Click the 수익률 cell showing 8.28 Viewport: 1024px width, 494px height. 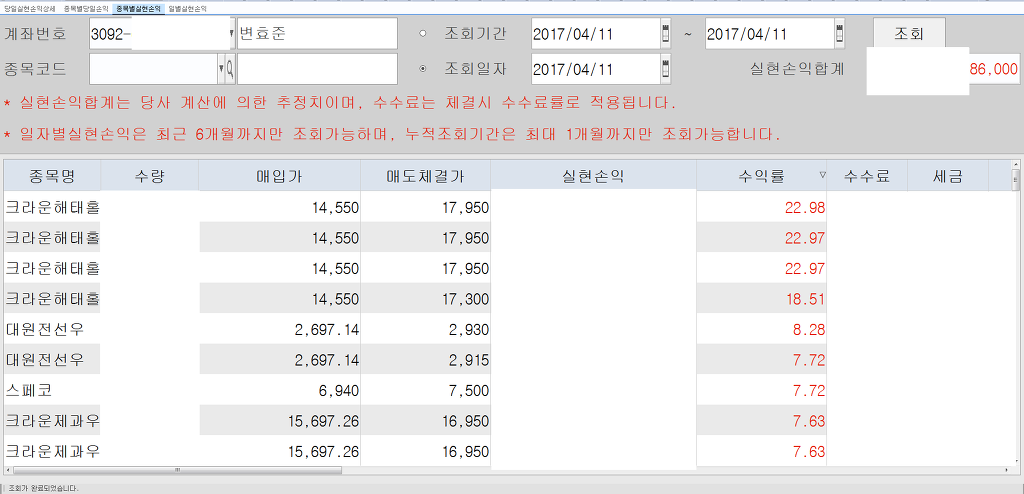[x=761, y=329]
